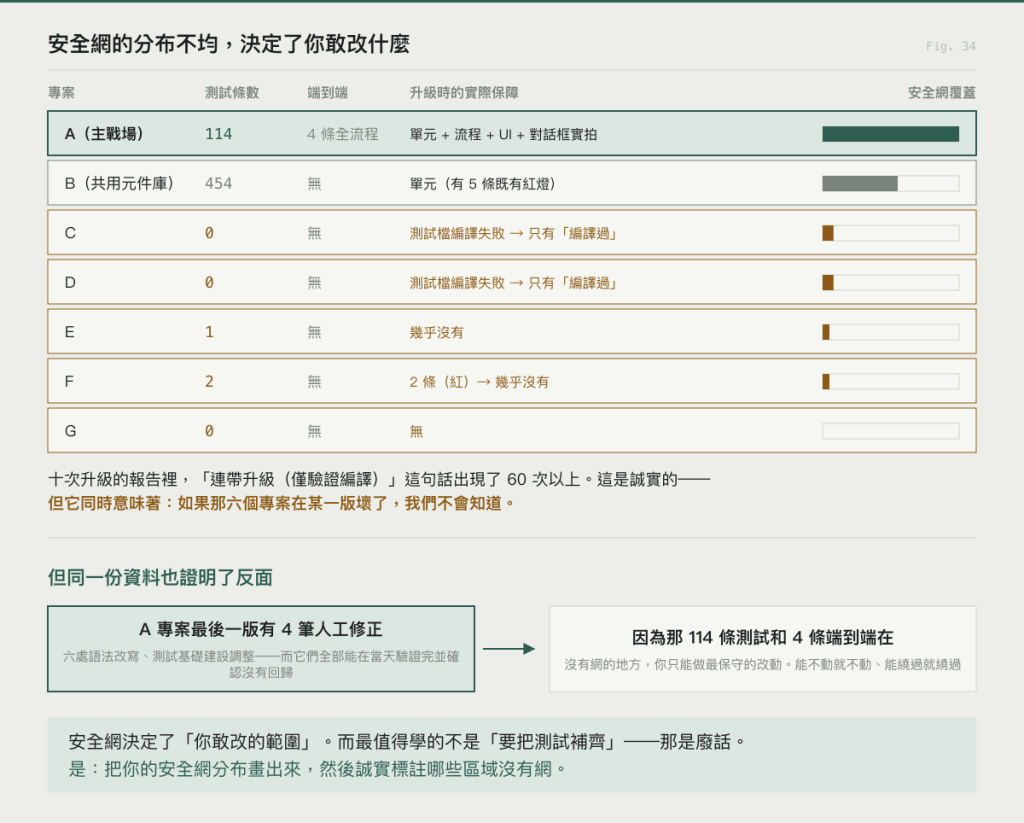The height and width of the screenshot is (823, 1024).
Task: Click the highlighted line 但它同時意味著
Action: 281,504
